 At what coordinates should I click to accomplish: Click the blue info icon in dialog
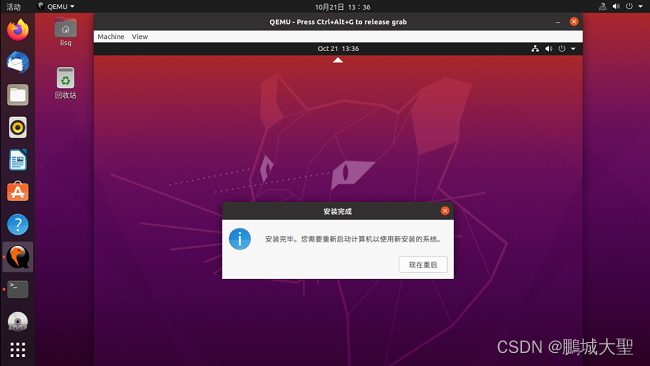[240, 239]
